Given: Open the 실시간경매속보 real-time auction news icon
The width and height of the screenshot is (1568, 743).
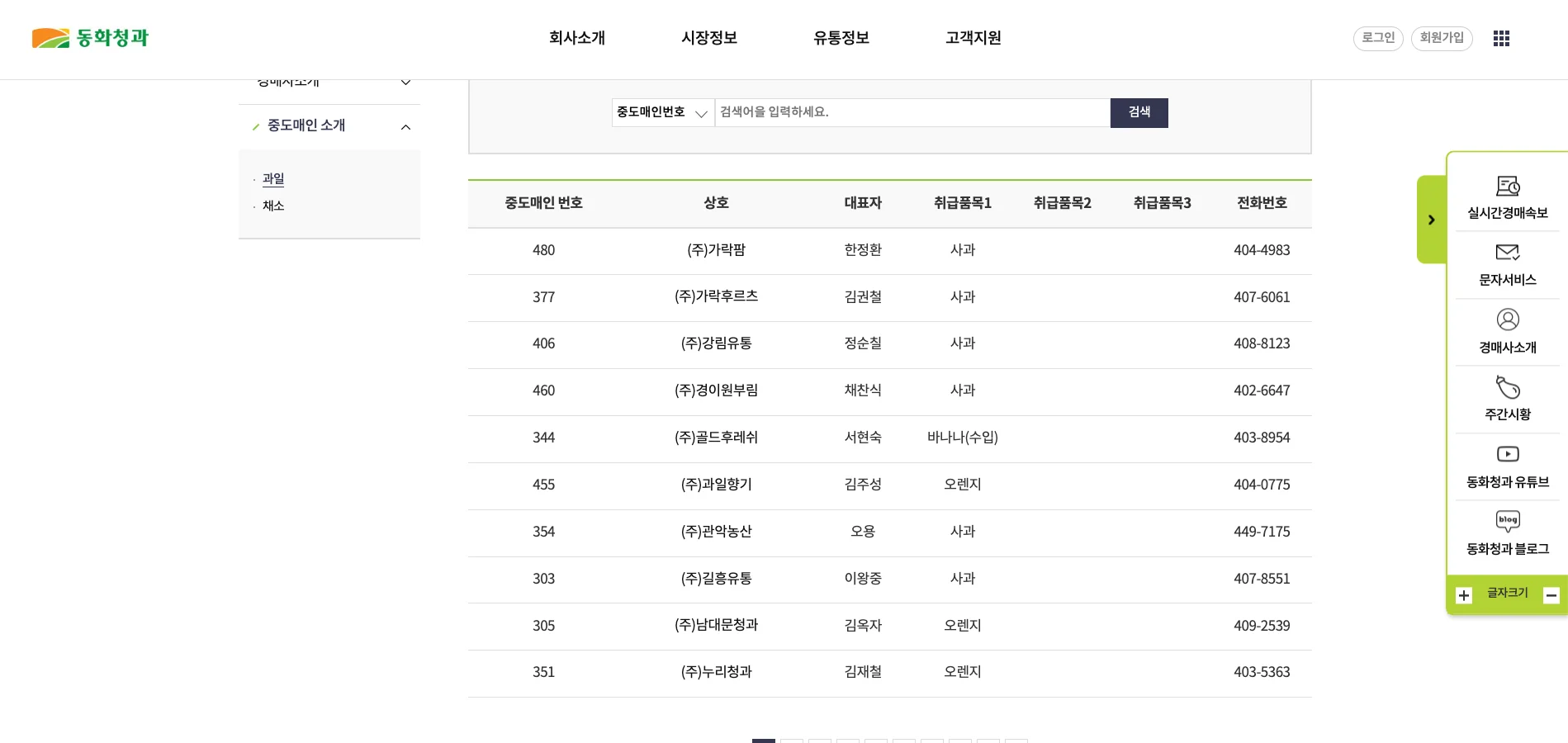Looking at the screenshot, I should pyautogui.click(x=1507, y=196).
